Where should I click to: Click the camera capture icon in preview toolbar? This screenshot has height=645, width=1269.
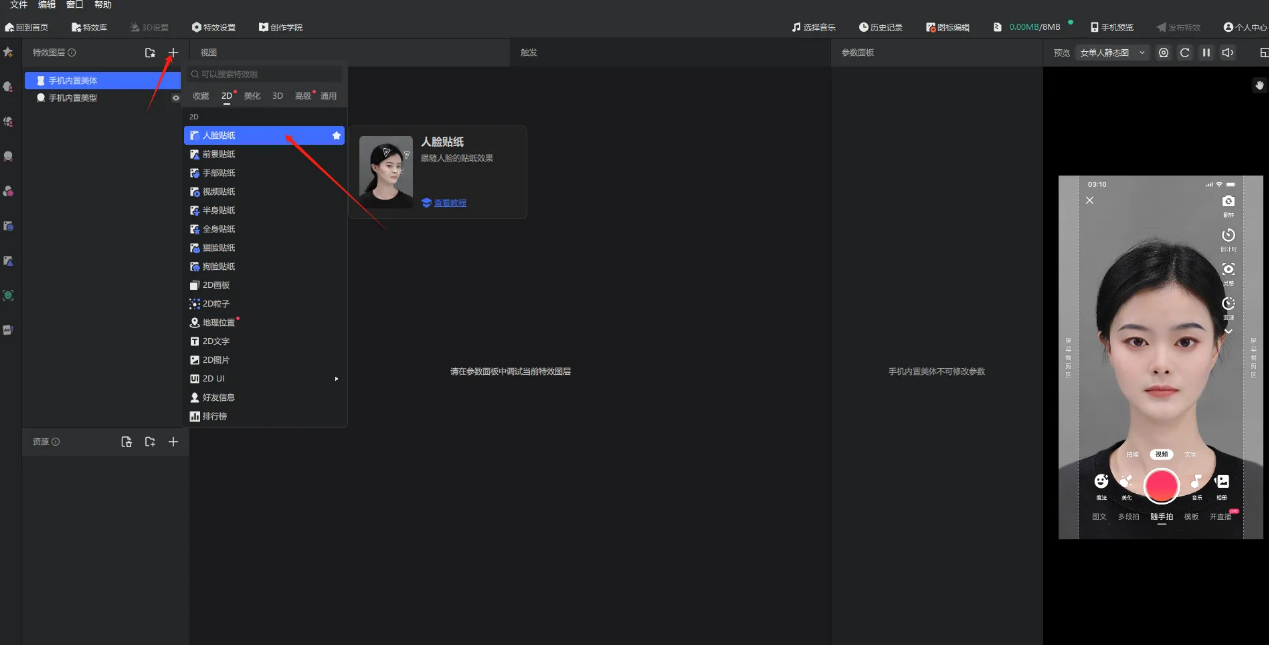[x=1163, y=53]
